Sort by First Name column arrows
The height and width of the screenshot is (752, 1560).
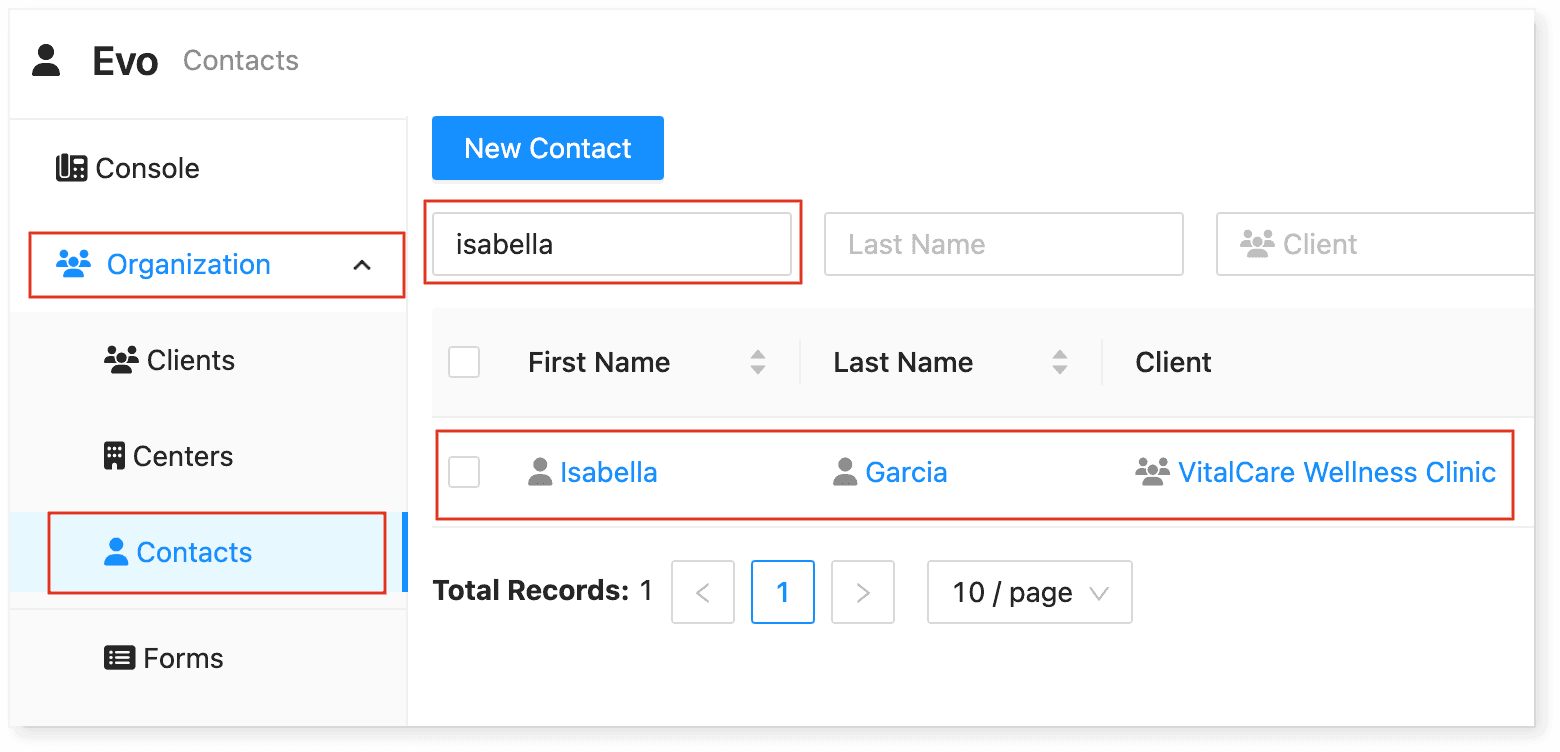(x=758, y=362)
